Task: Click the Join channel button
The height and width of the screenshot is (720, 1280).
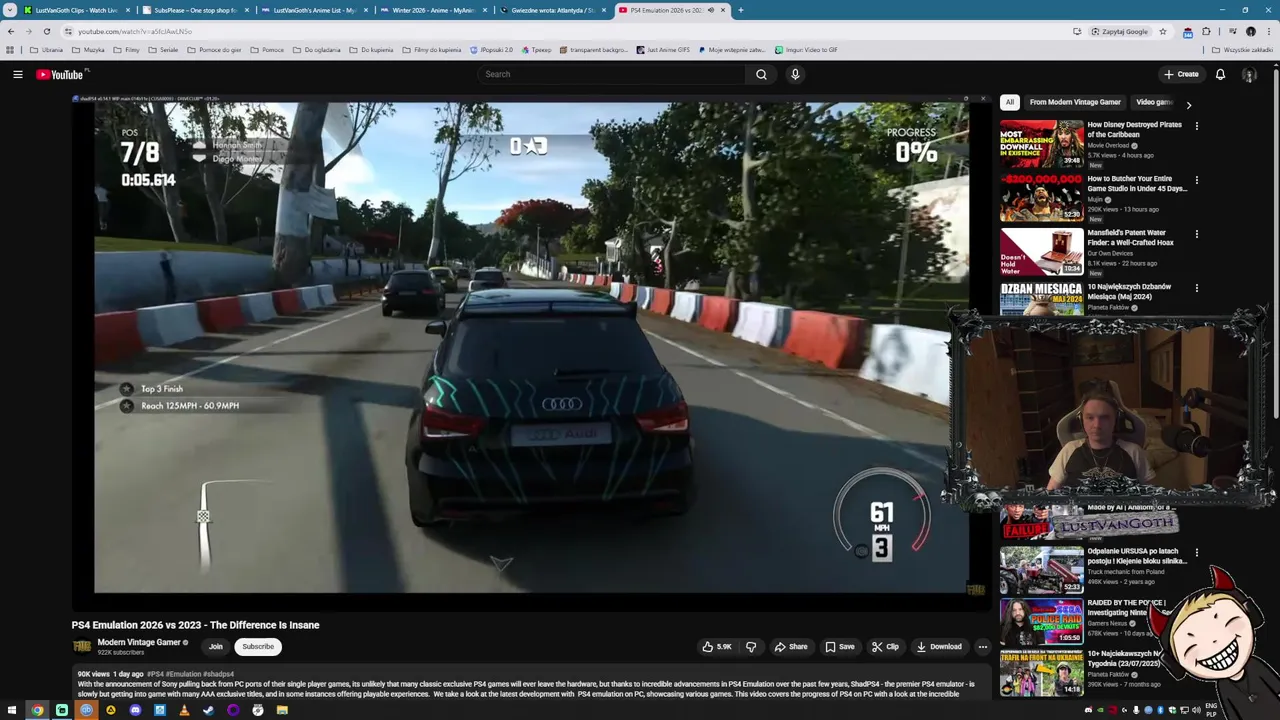Action: click(215, 646)
